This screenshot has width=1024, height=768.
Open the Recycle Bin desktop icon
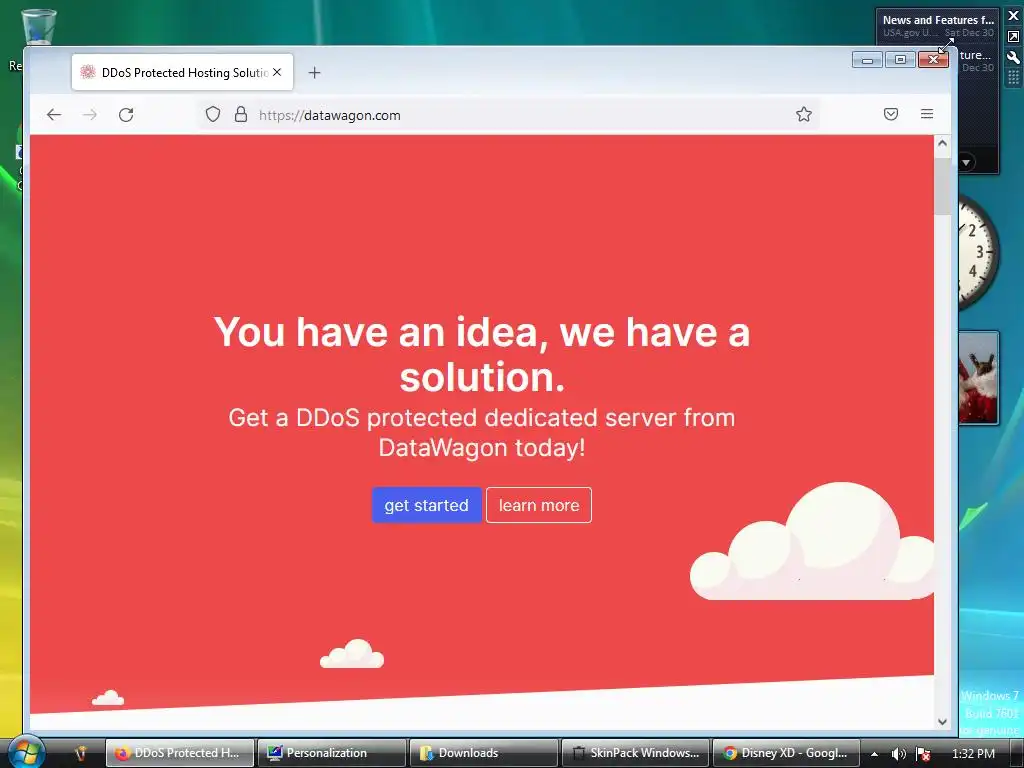pos(39,29)
